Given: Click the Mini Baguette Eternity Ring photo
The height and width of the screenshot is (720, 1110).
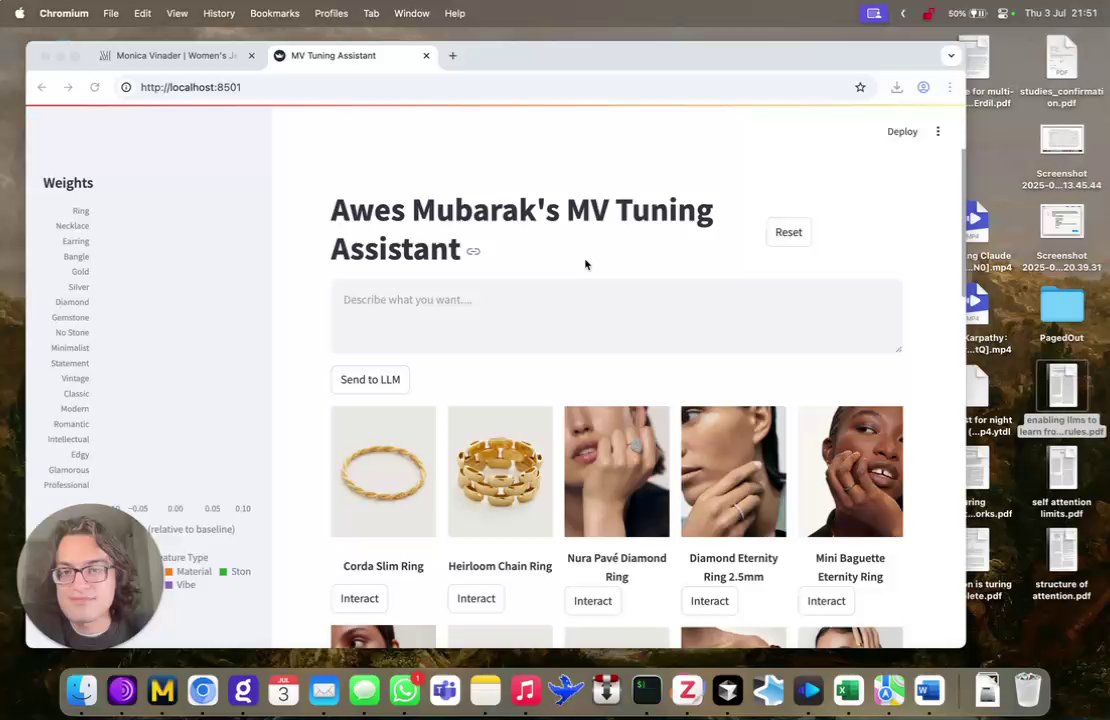Looking at the screenshot, I should pos(850,472).
